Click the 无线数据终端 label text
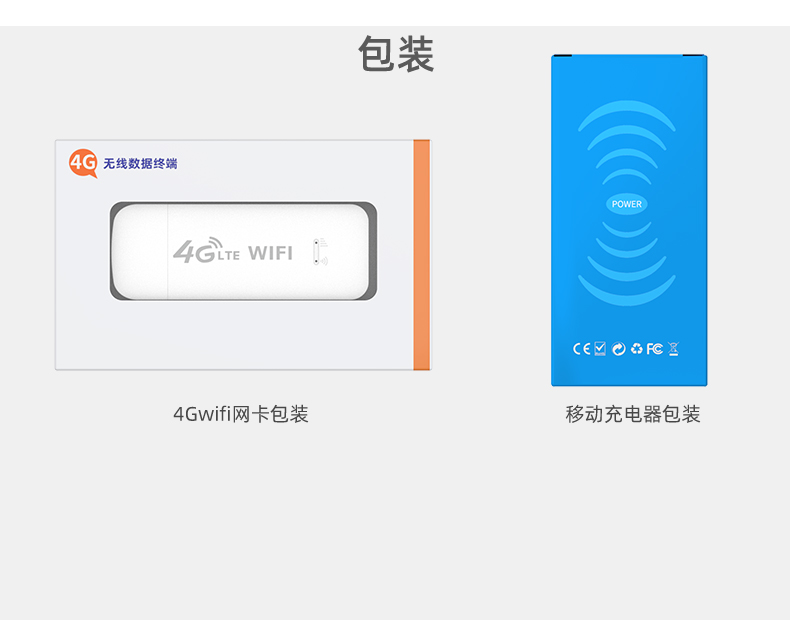This screenshot has width=790, height=620. (140, 164)
